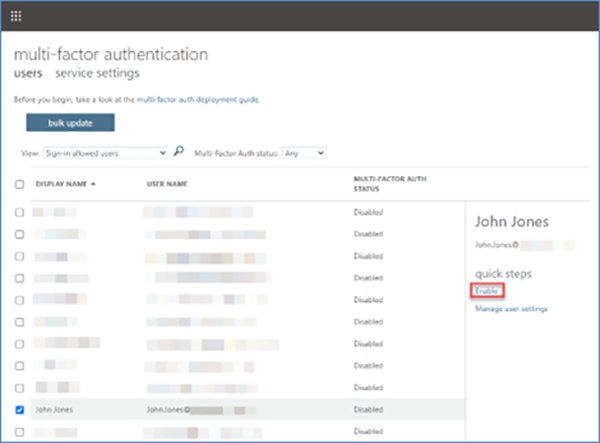The height and width of the screenshot is (443, 600).
Task: Tick the checkbox directly above John Jones
Action: (x=20, y=387)
